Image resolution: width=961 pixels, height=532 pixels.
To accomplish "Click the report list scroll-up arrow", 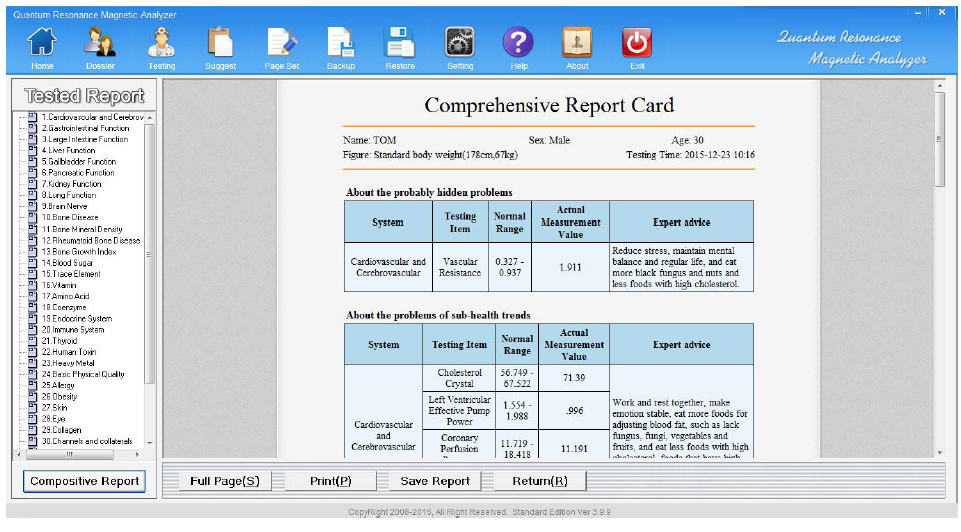I will click(x=150, y=117).
